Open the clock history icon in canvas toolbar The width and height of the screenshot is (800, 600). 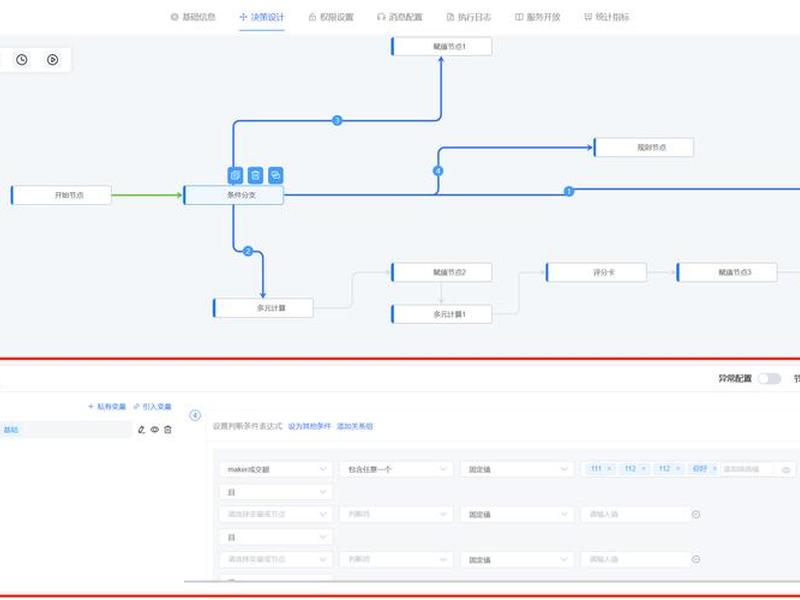tap(21, 60)
